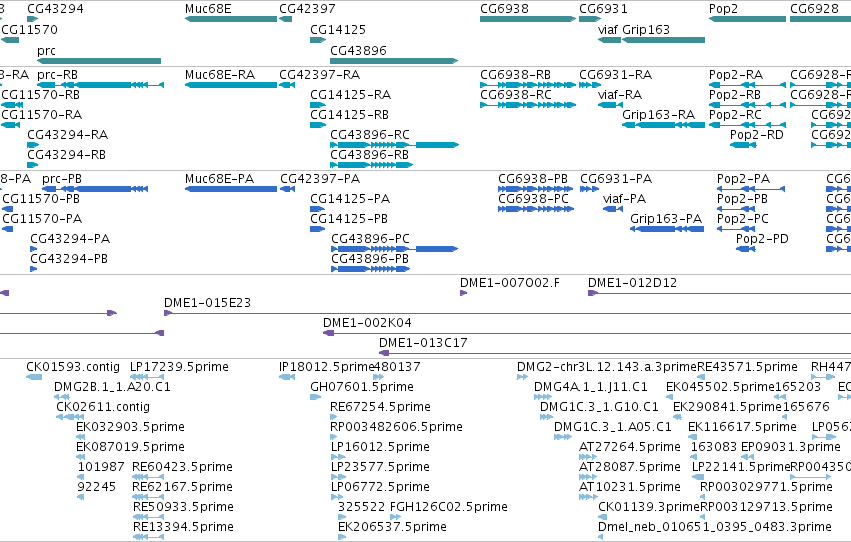Select the CG42397 gene arrow

[285, 19]
